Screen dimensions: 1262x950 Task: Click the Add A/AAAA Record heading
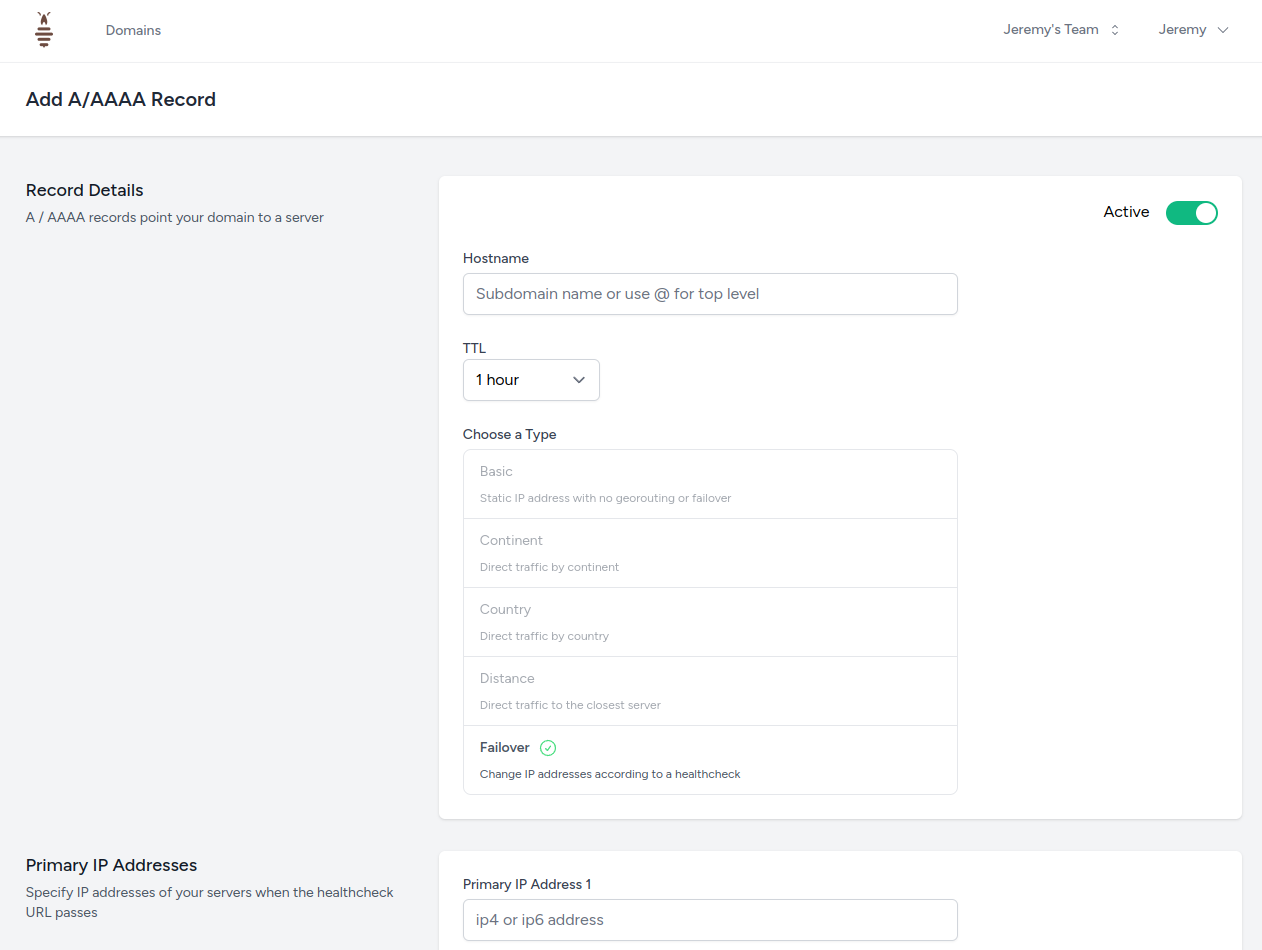[121, 99]
